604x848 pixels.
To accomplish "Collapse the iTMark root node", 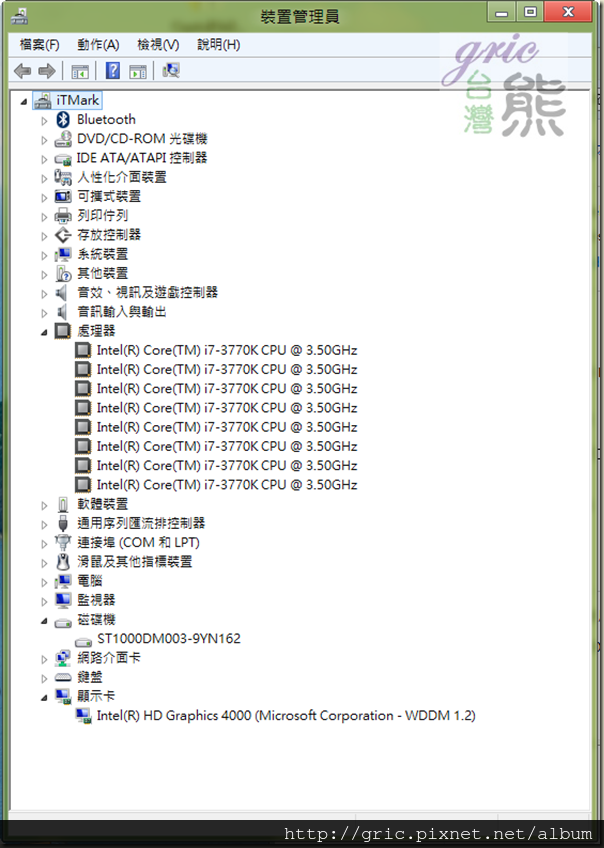I will tap(24, 101).
